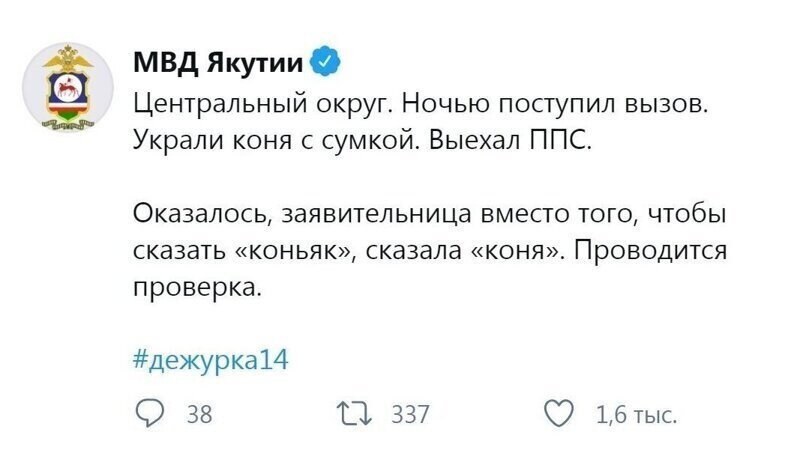Click the golden double-headed eagle in avatar
This screenshot has width=800, height=456.
(x=68, y=59)
